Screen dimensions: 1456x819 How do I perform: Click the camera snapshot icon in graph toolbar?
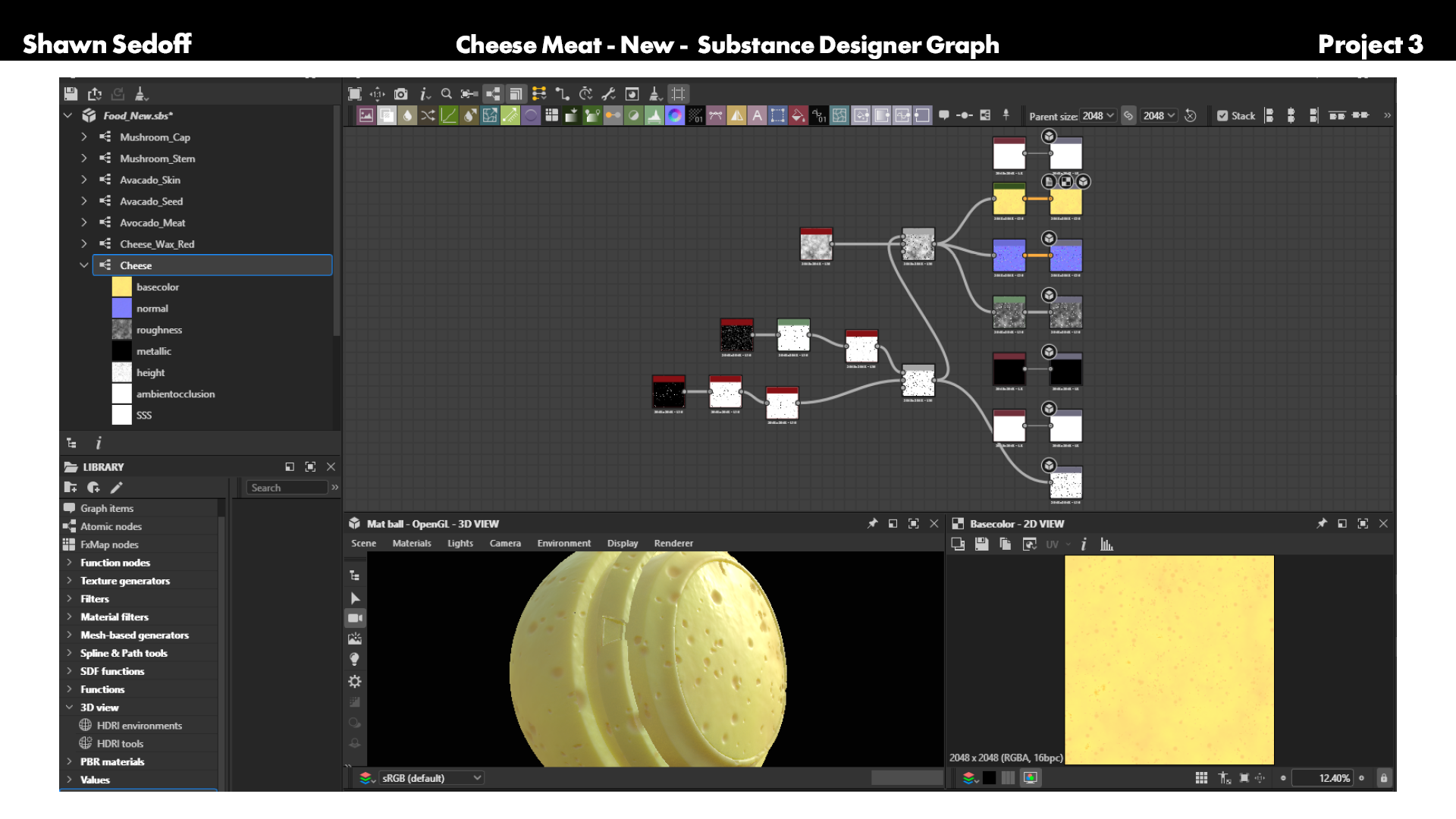[x=401, y=94]
